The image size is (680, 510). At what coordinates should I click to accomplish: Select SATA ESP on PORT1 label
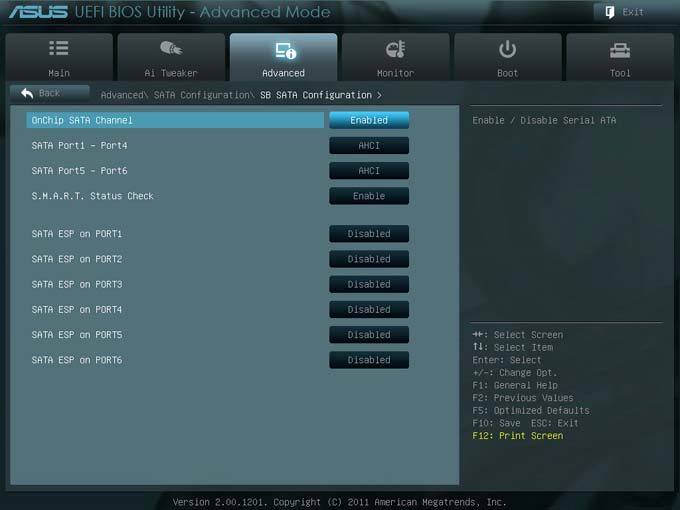(77, 234)
